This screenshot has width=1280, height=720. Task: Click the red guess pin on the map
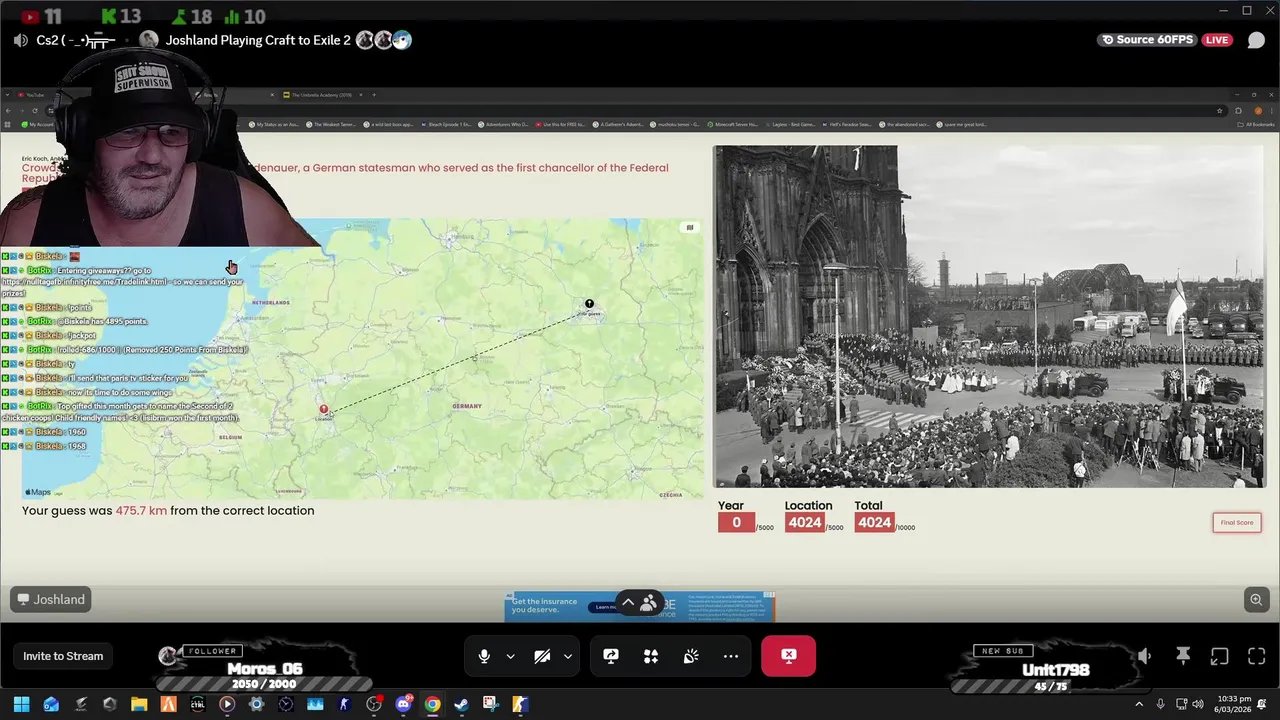pyautogui.click(x=324, y=409)
